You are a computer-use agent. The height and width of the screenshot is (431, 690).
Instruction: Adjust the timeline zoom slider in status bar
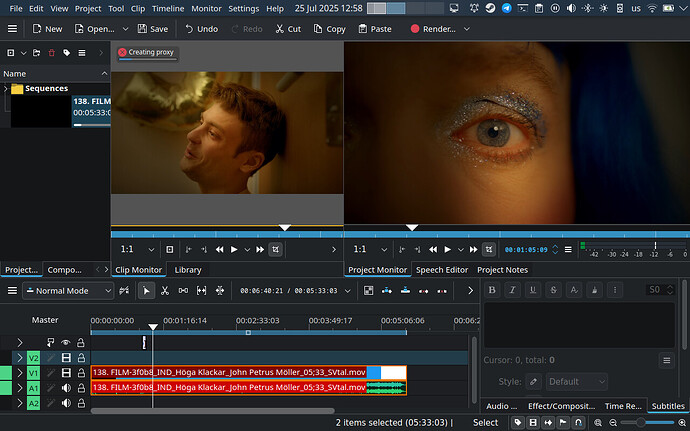pos(640,423)
